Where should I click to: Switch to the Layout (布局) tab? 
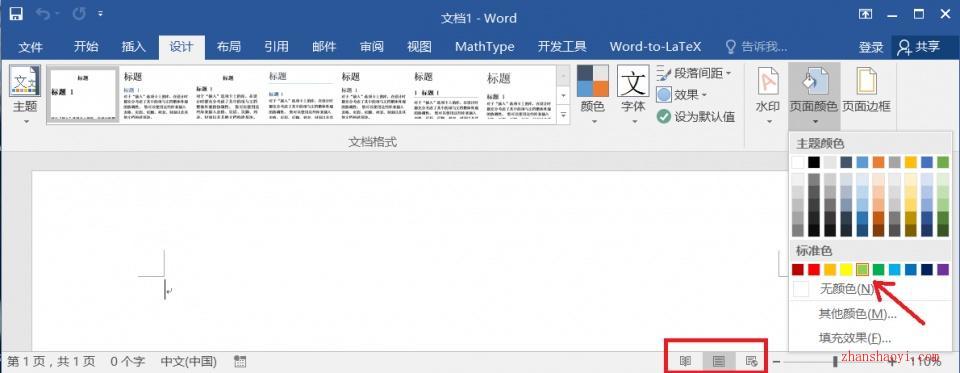coord(228,47)
